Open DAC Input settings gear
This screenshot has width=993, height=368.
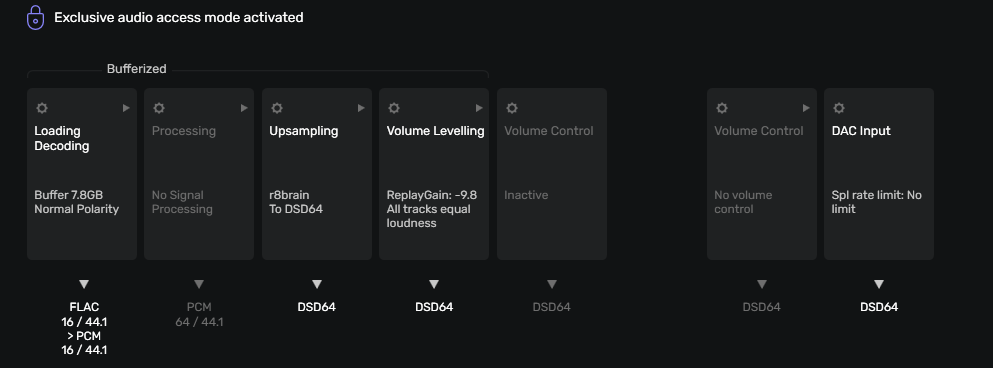(x=839, y=108)
